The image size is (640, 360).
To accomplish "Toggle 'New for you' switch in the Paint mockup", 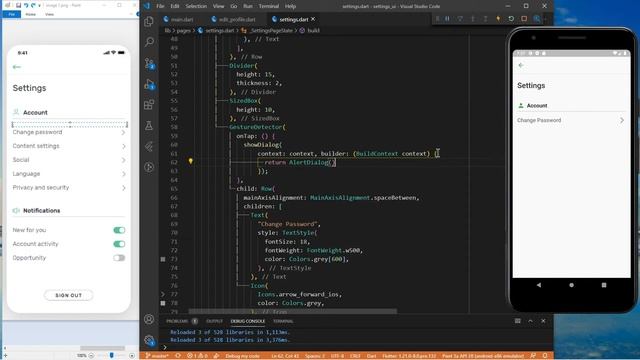I will click(119, 230).
